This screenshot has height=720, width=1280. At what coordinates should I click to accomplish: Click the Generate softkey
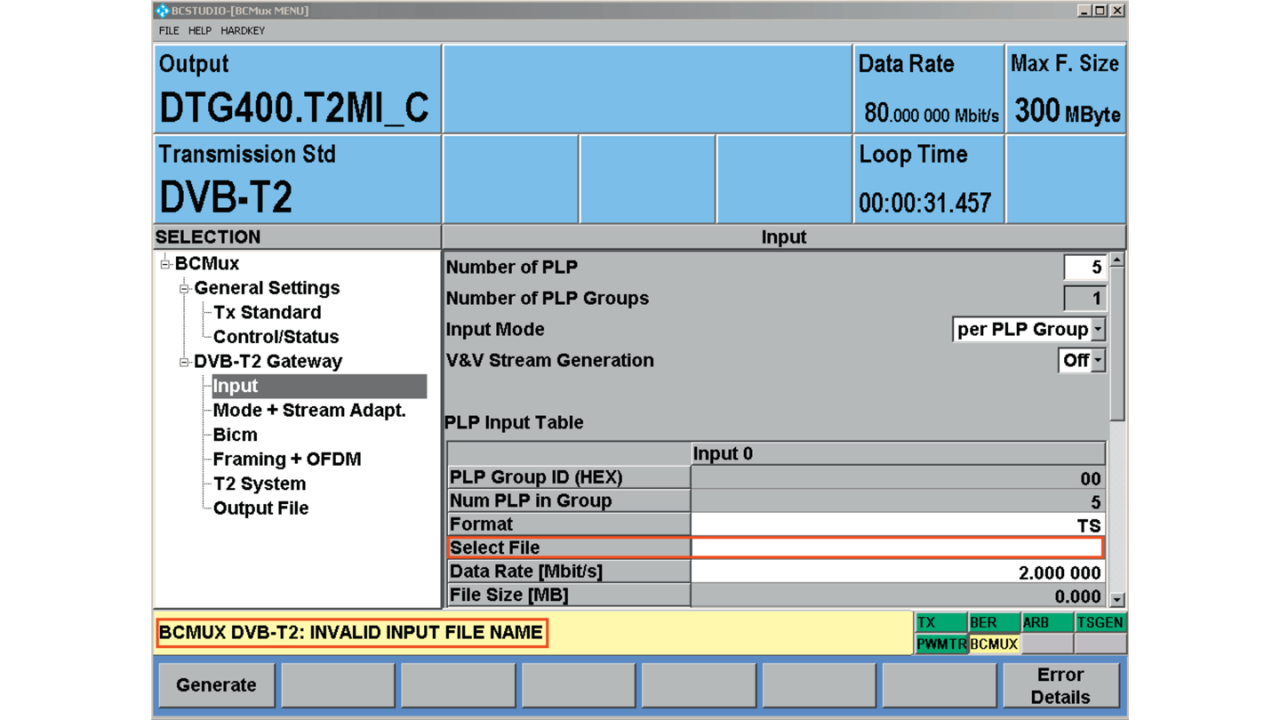point(216,685)
